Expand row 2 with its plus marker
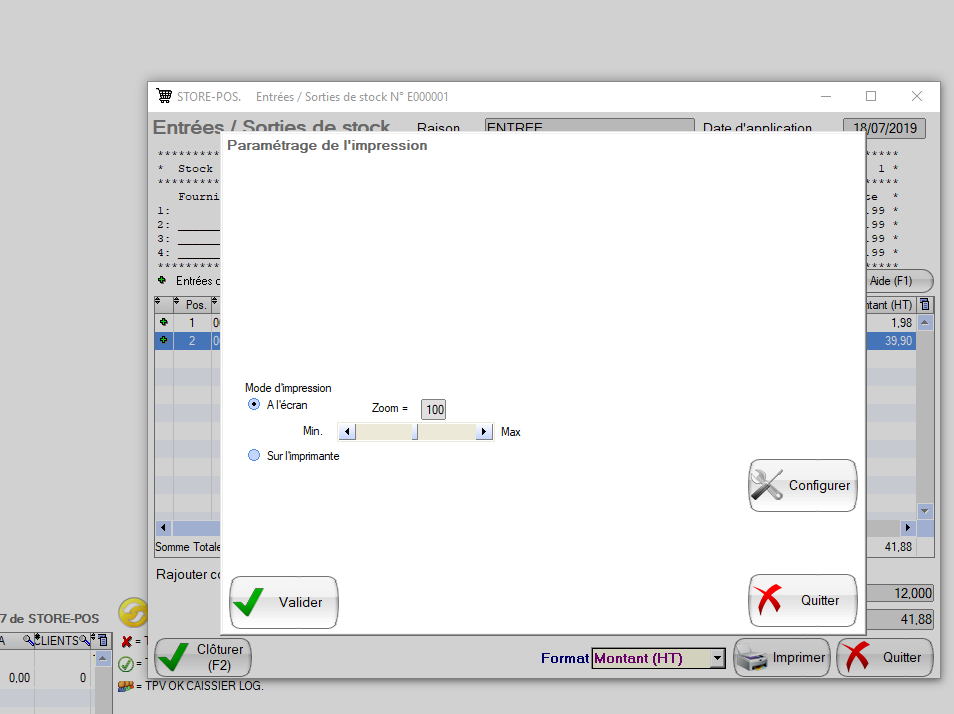This screenshot has width=954, height=714. [x=163, y=341]
